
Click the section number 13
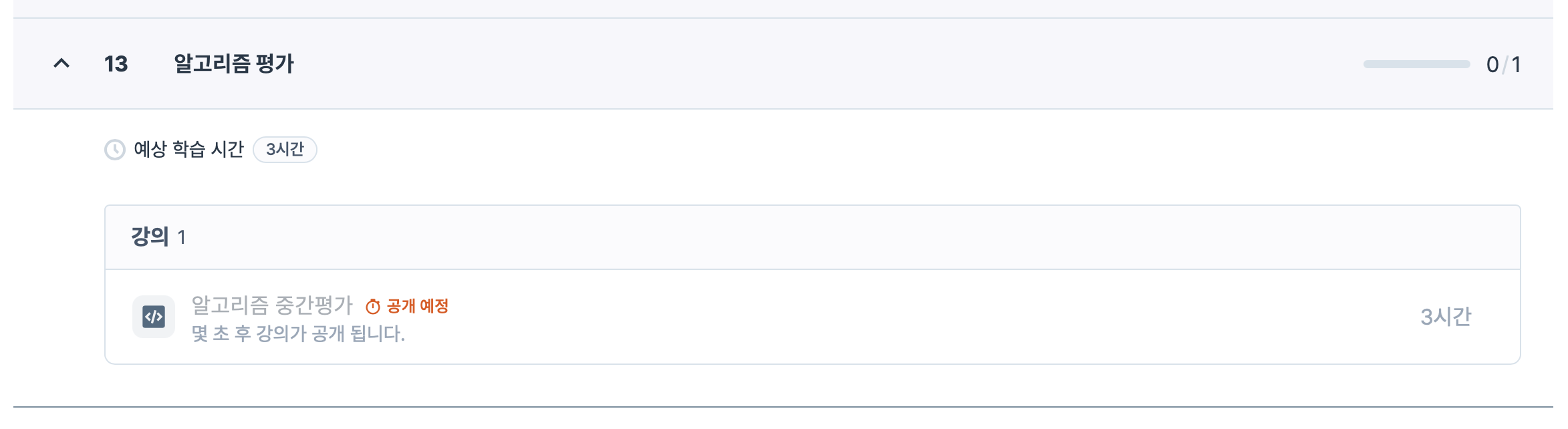click(116, 64)
